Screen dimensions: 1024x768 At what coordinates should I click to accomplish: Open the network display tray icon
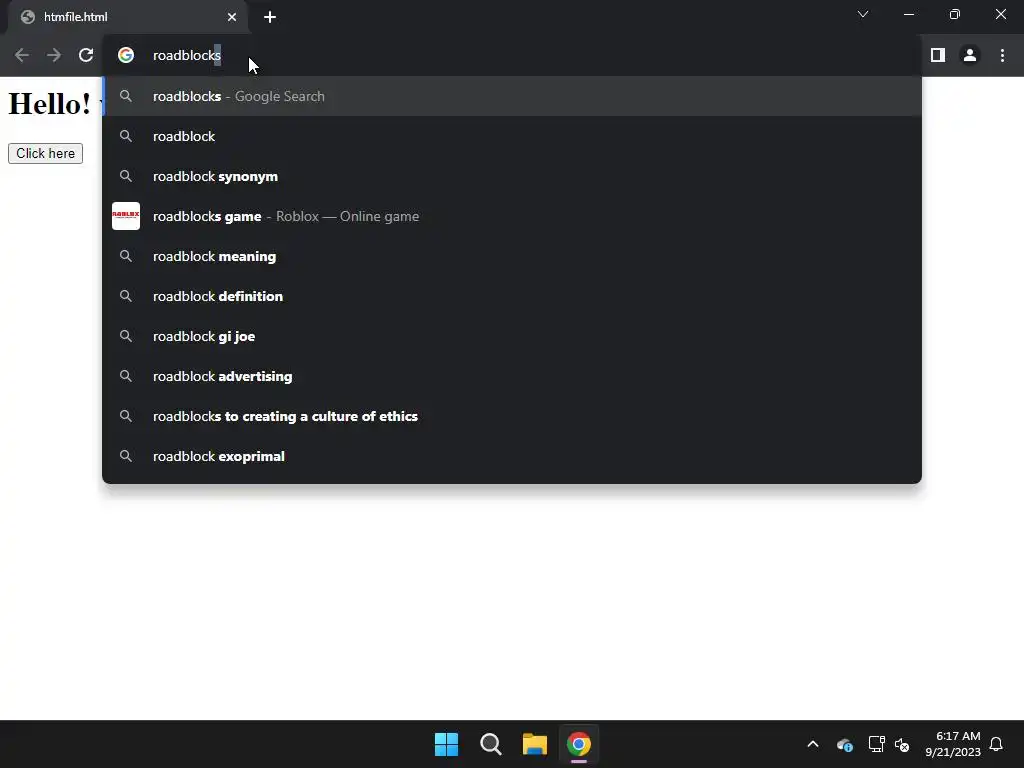pyautogui.click(x=876, y=744)
